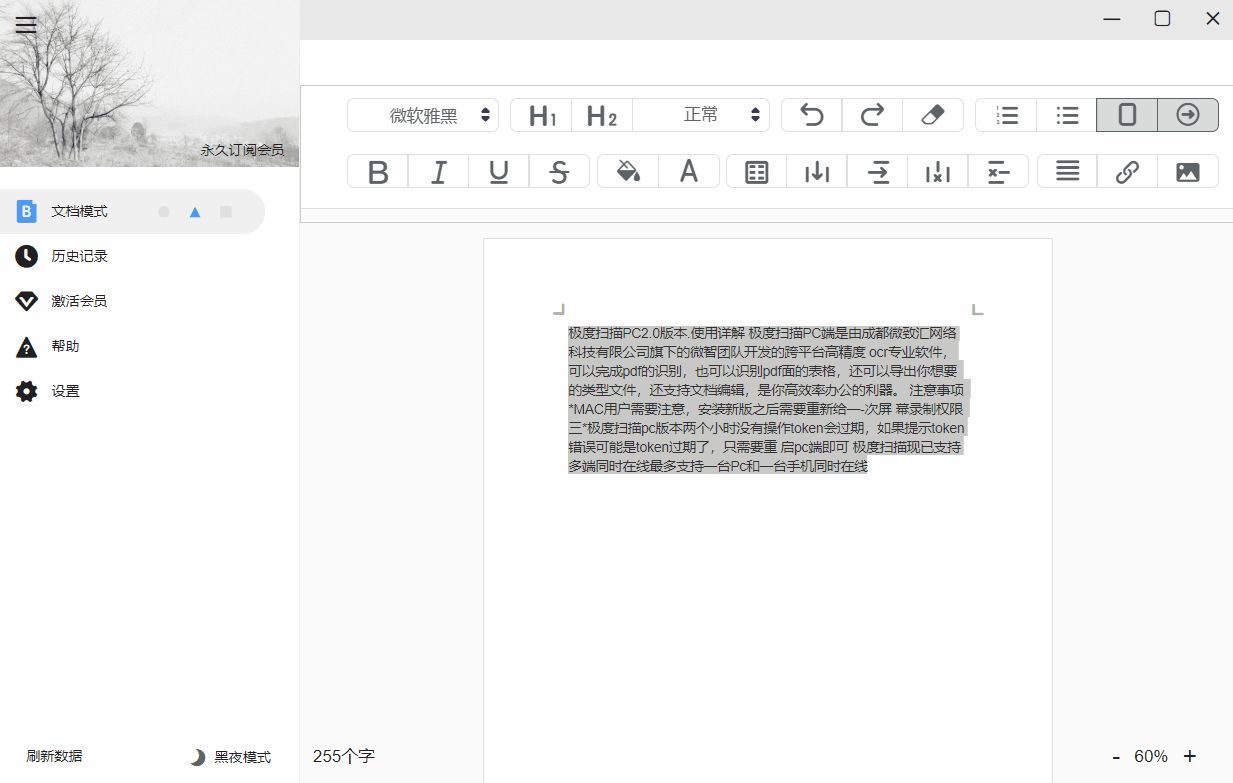Toggle the bullet list format
1233x783 pixels.
[x=1066, y=115]
